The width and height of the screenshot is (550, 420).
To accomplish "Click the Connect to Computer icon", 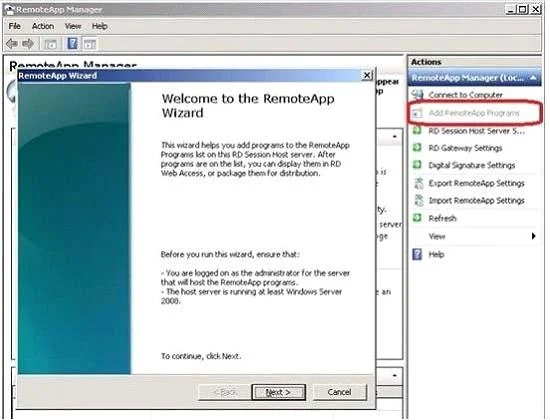I will click(x=417, y=94).
